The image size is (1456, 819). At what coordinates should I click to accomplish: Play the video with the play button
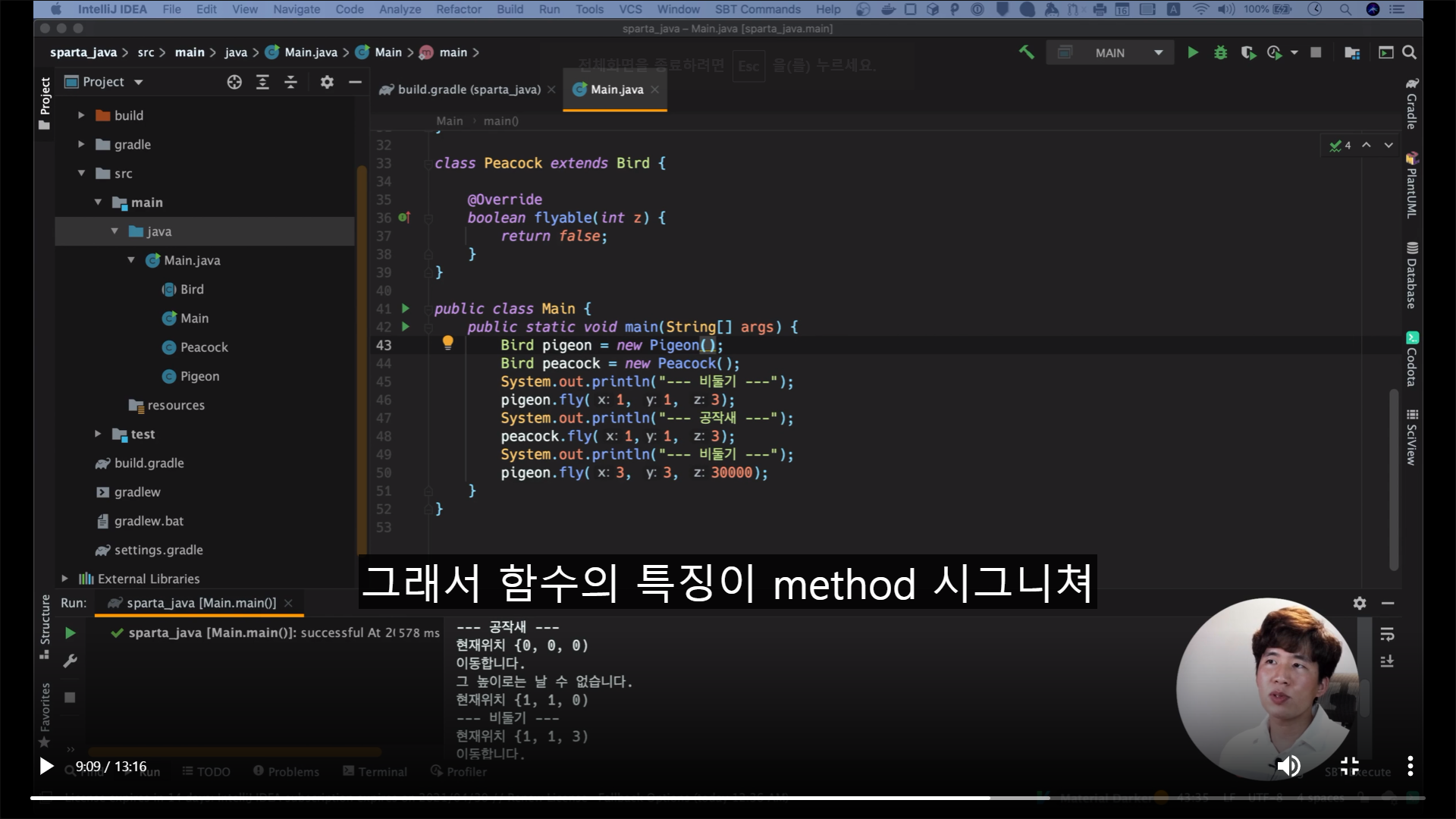pyautogui.click(x=46, y=767)
